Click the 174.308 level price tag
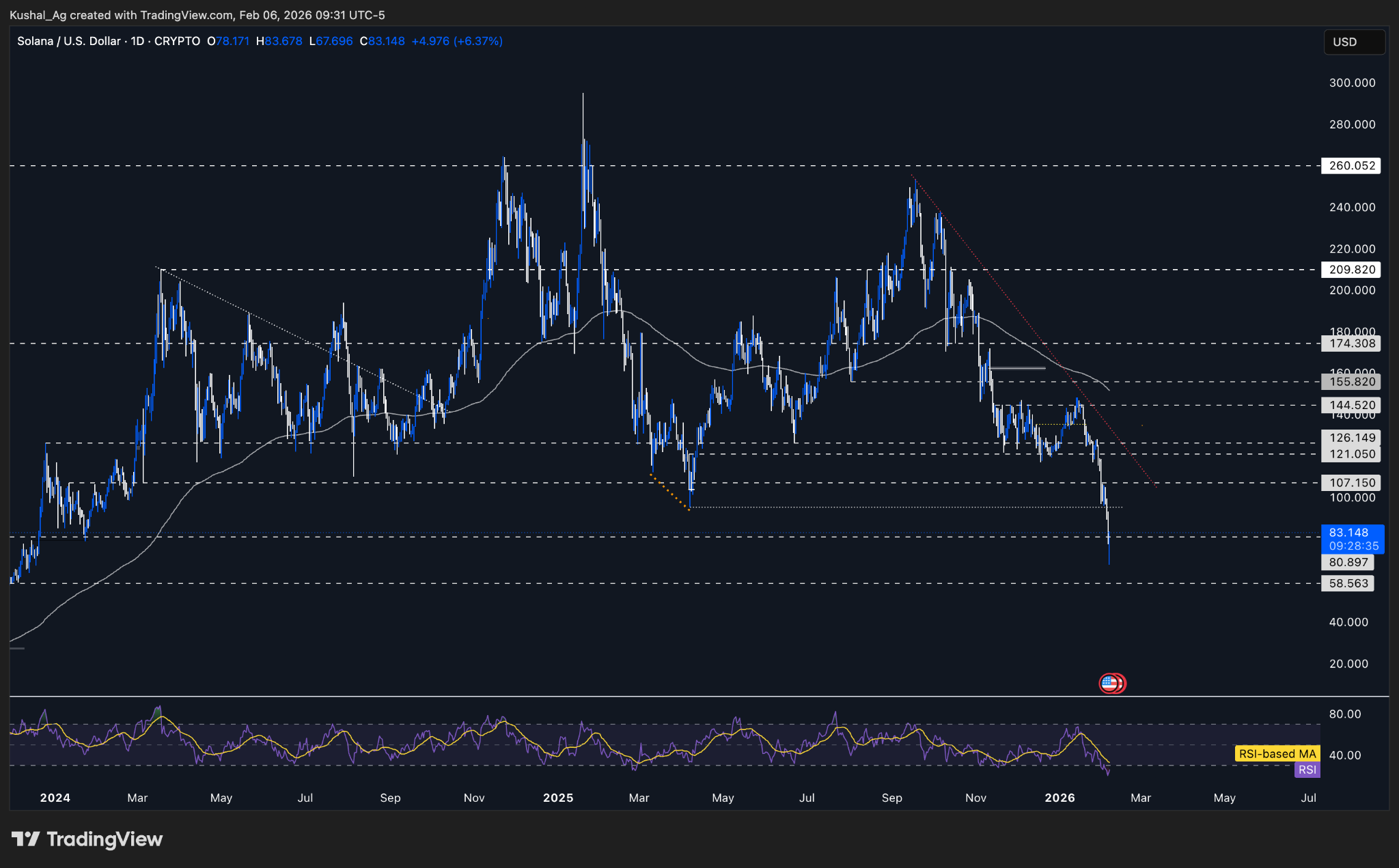 (1350, 344)
